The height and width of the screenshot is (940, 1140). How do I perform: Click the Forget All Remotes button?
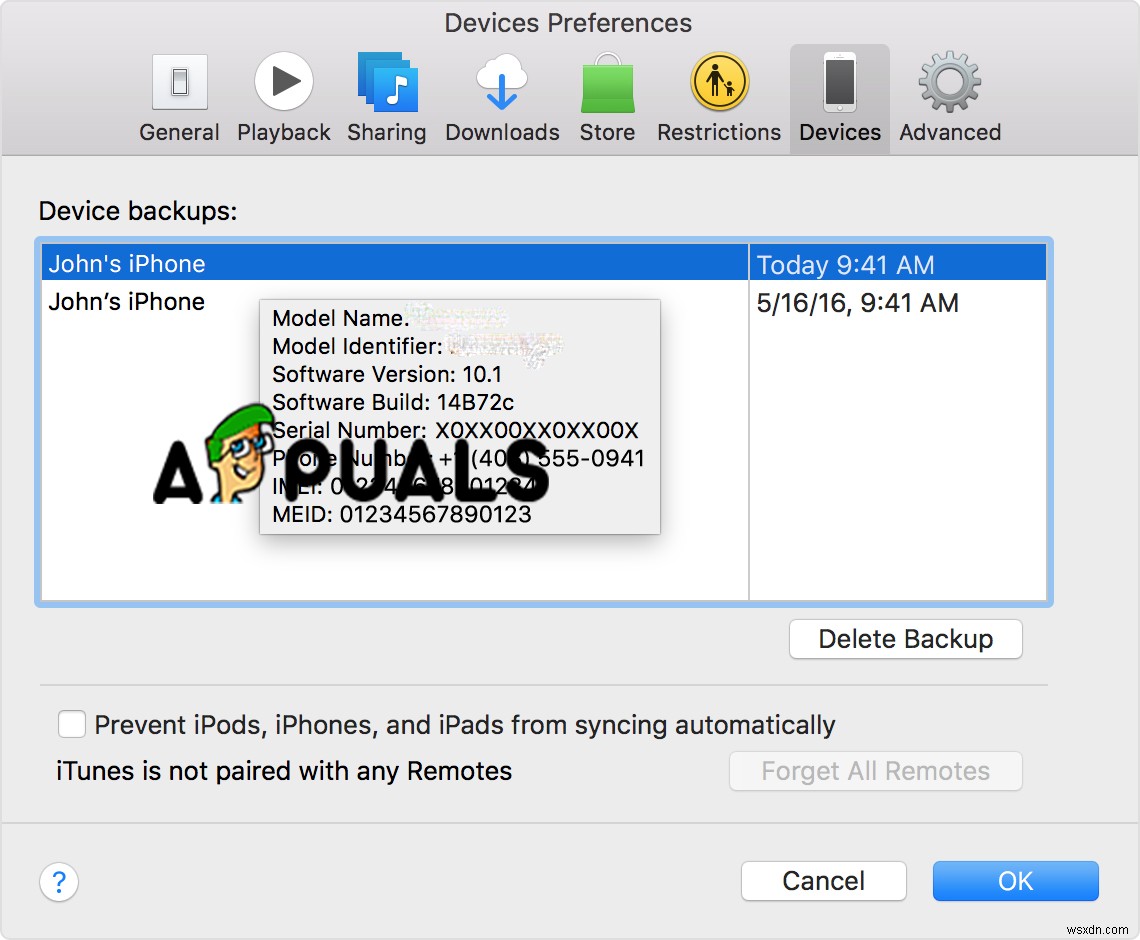(875, 771)
